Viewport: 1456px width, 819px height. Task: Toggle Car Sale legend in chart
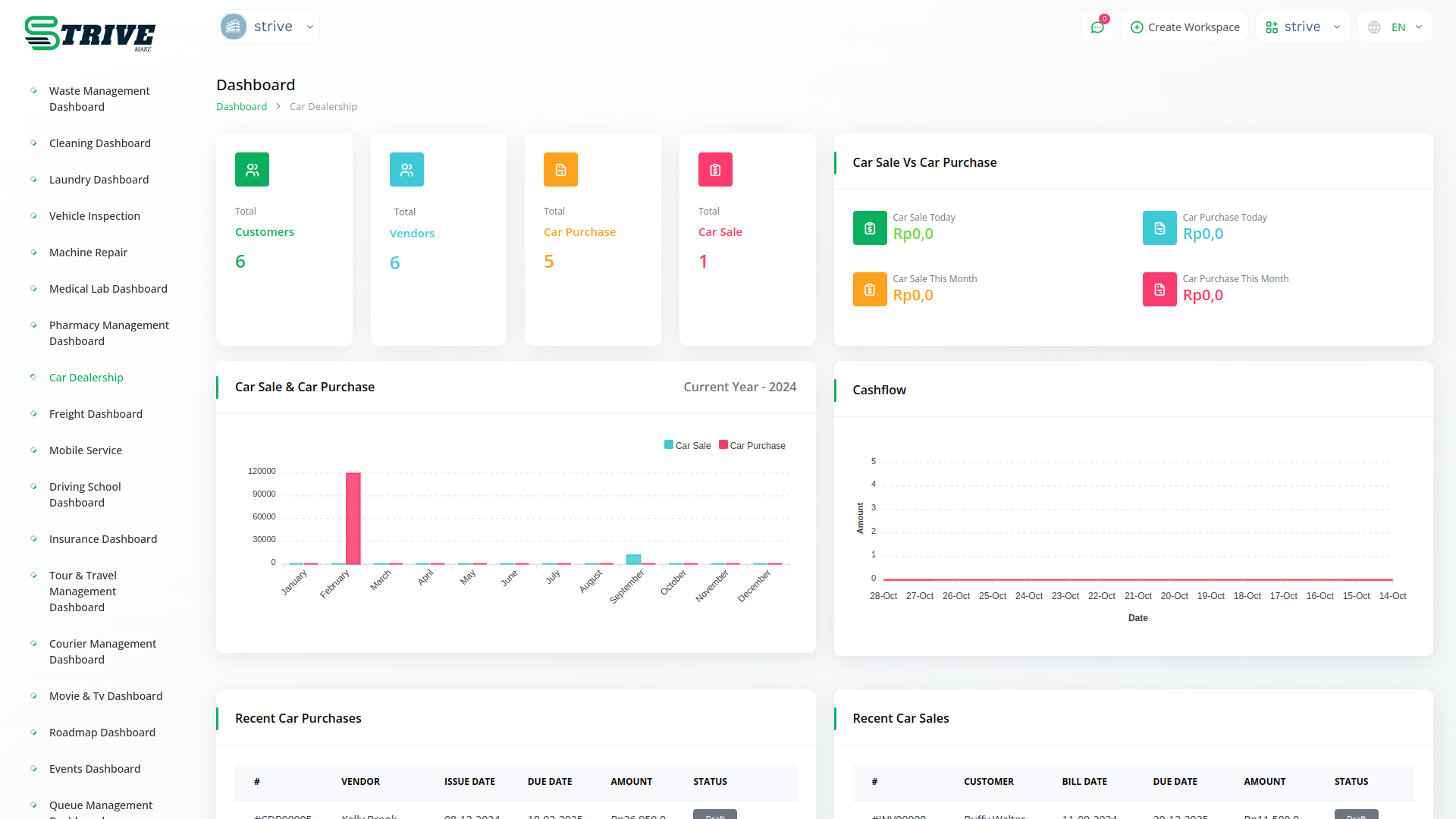(x=688, y=446)
